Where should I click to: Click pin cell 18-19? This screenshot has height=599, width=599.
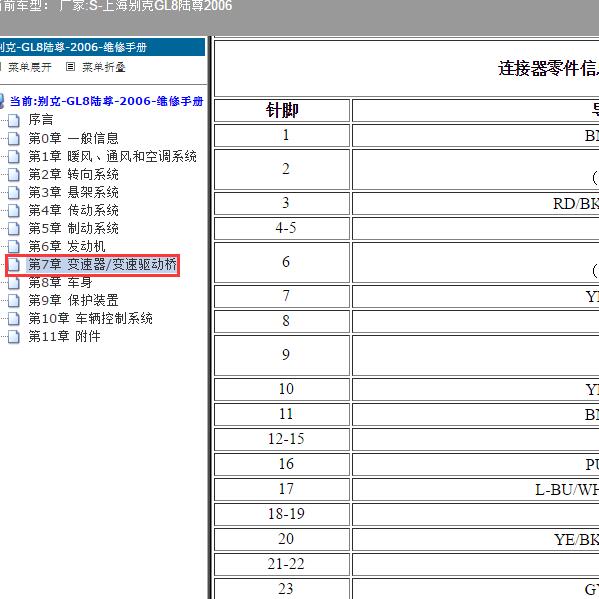click(282, 514)
